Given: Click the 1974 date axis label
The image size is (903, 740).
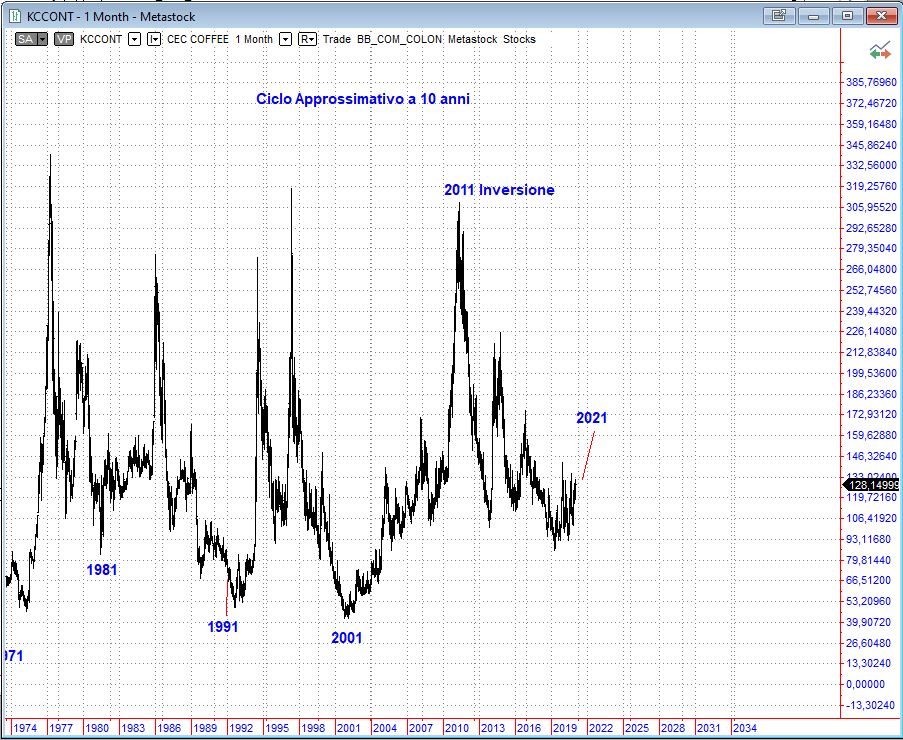Looking at the screenshot, I should (x=25, y=728).
